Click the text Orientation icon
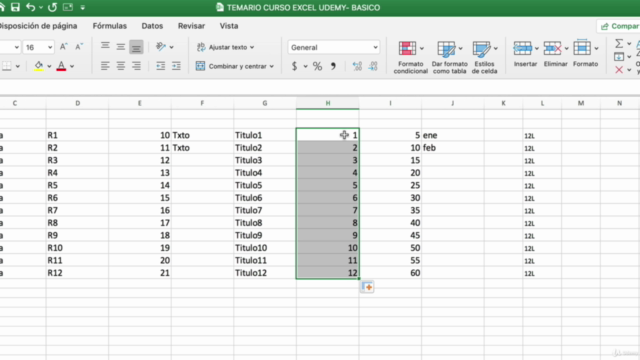 [x=161, y=47]
